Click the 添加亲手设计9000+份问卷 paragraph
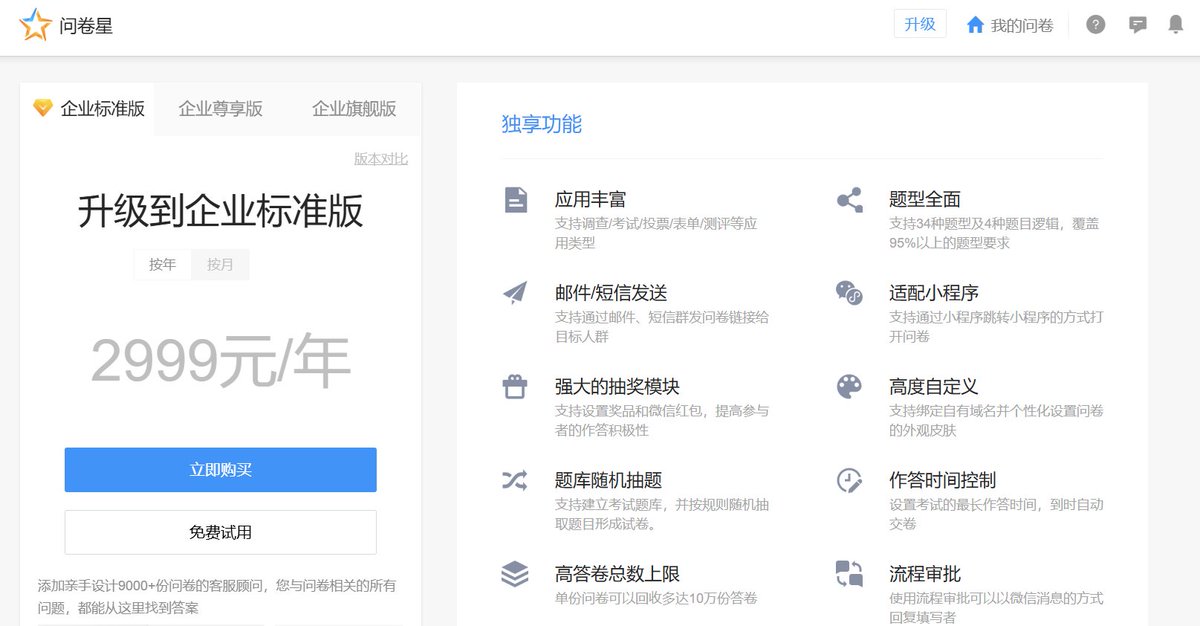Image resolution: width=1200 pixels, height=626 pixels. point(217,596)
